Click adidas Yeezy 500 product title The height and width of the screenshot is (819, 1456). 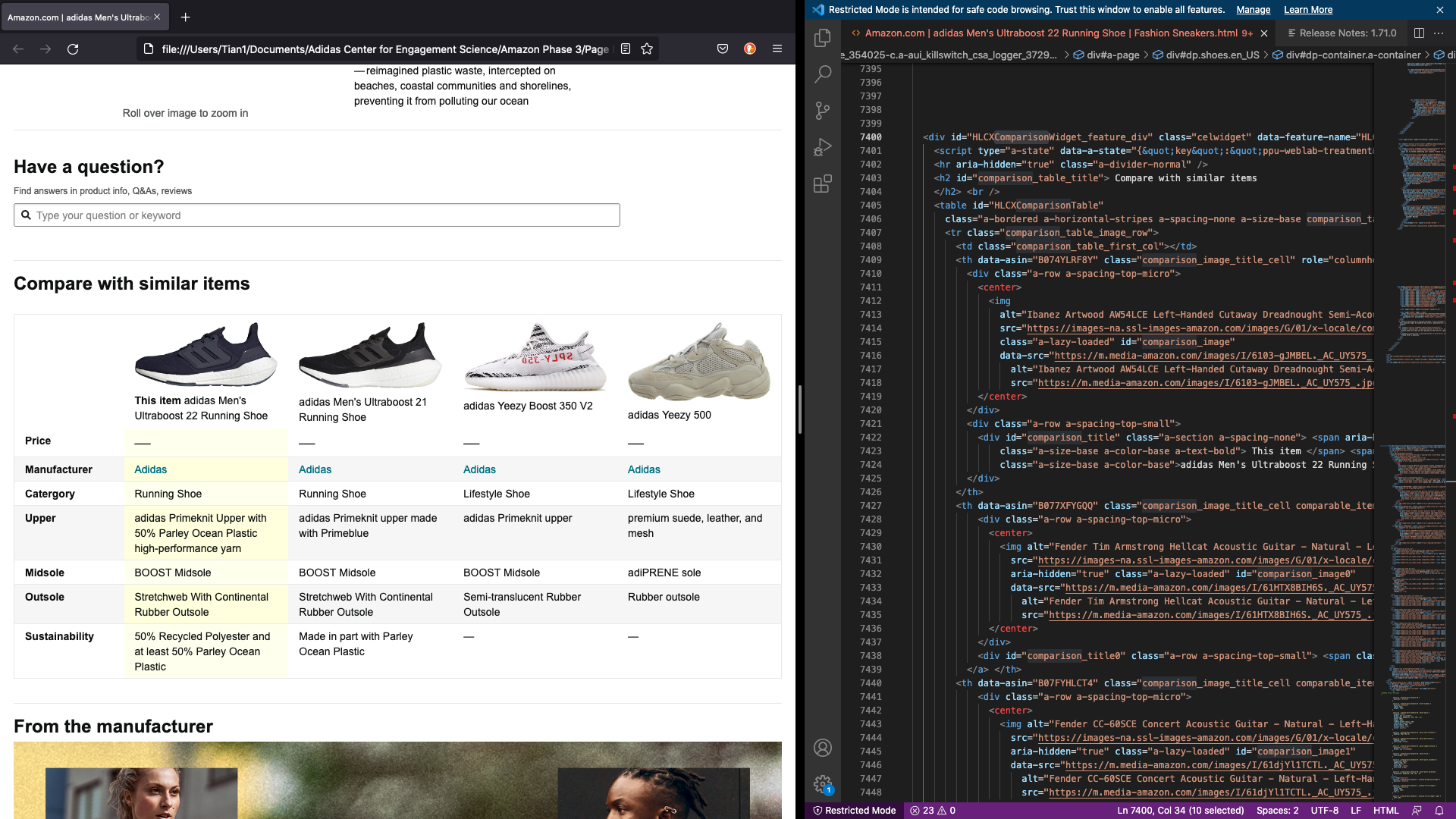(x=670, y=415)
